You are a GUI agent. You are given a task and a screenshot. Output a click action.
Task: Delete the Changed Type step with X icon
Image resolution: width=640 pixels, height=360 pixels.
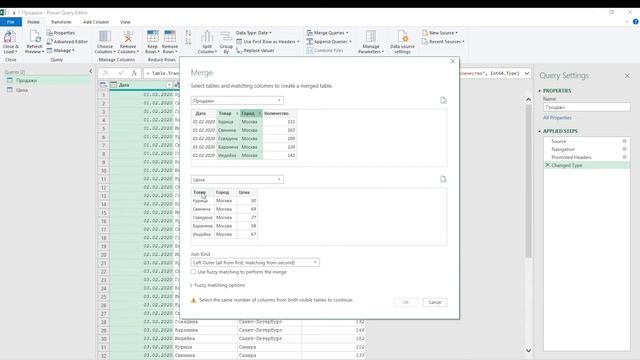pyautogui.click(x=548, y=165)
